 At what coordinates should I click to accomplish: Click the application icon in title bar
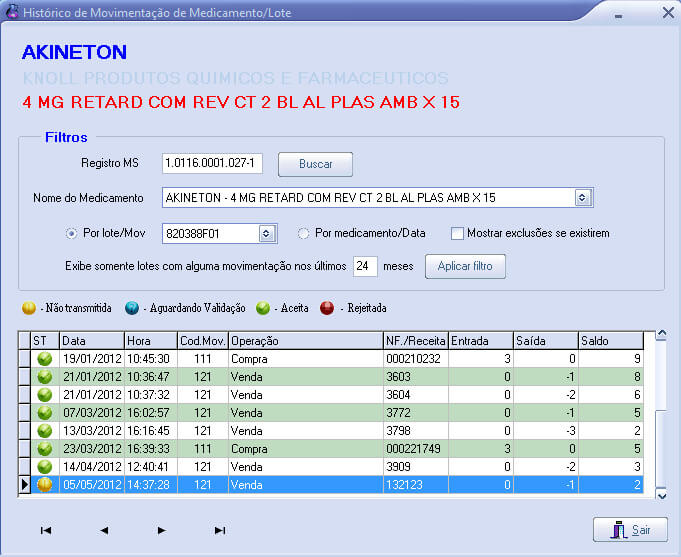pyautogui.click(x=12, y=12)
